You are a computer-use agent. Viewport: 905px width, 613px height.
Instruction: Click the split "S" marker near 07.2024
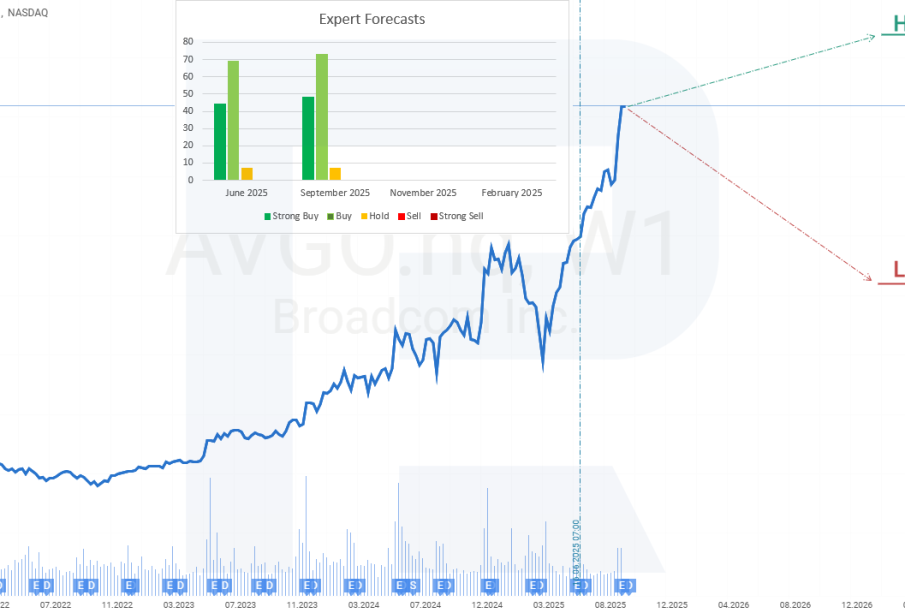pos(413,584)
